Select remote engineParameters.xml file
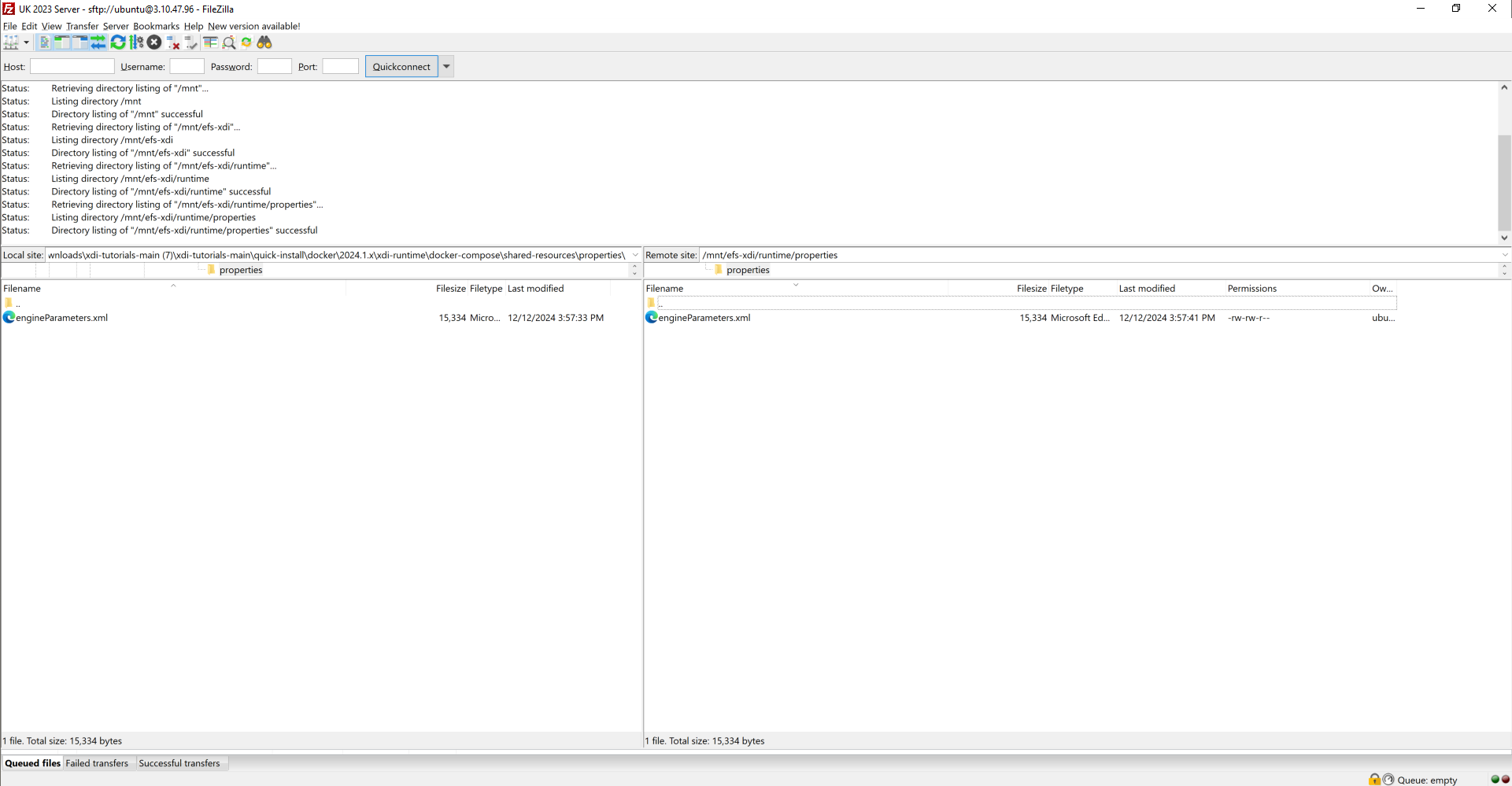Image resolution: width=1512 pixels, height=786 pixels. click(704, 318)
